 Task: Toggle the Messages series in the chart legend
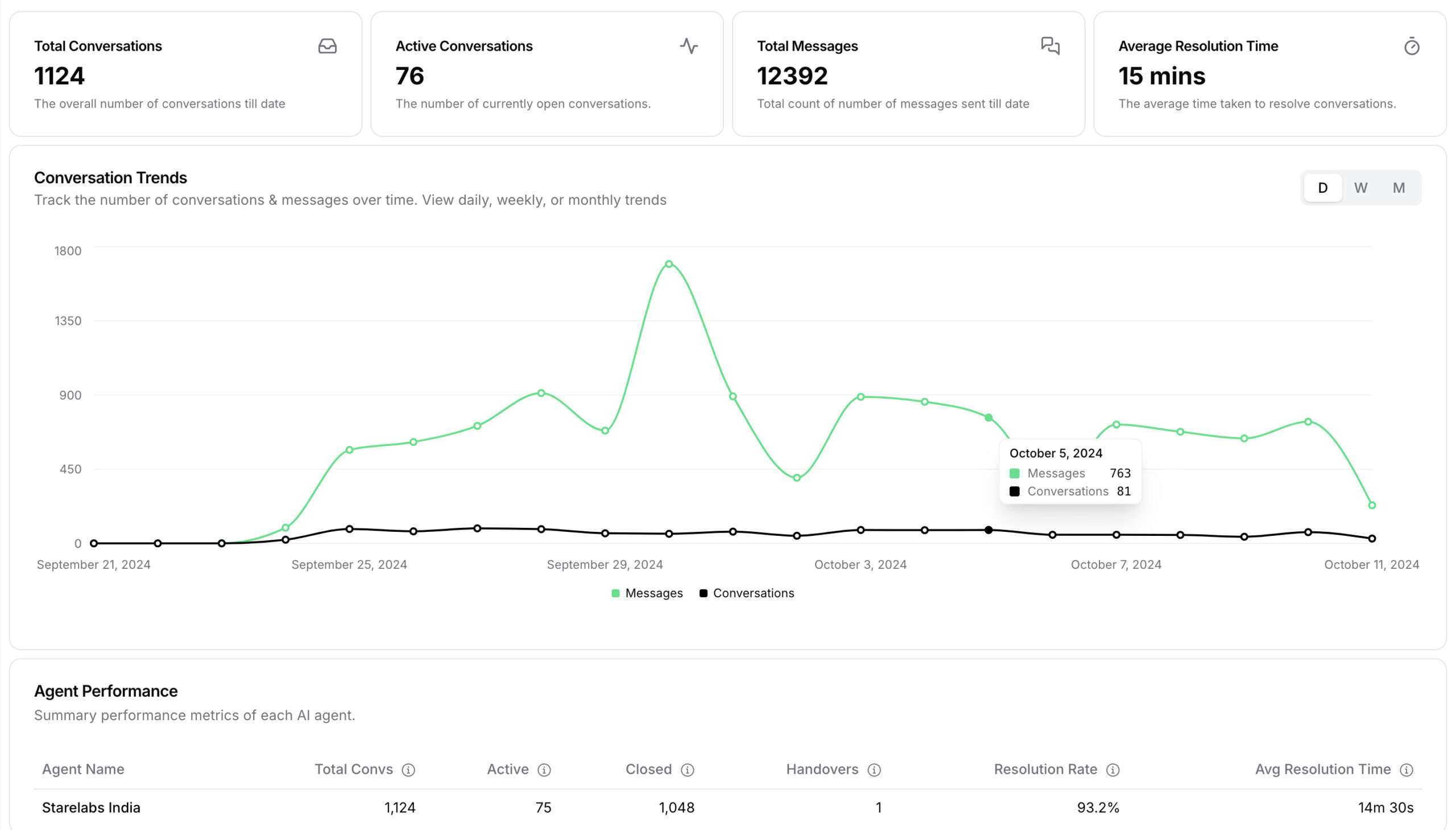click(x=647, y=593)
